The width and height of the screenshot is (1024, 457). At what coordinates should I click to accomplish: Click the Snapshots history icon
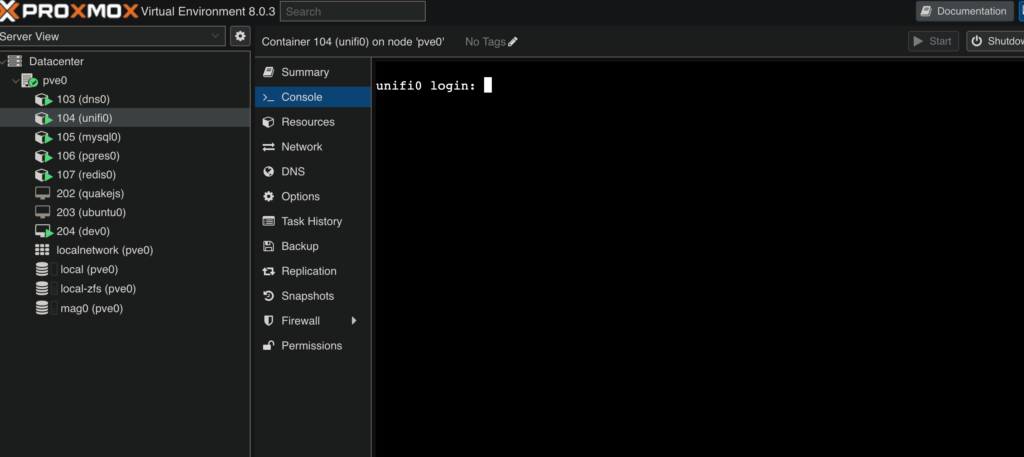click(x=268, y=296)
